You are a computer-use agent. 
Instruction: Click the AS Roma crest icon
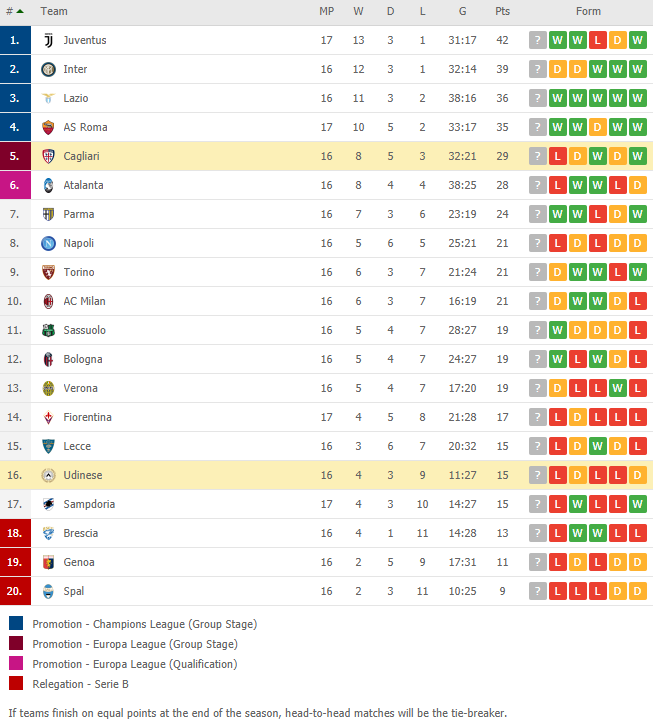click(48, 128)
